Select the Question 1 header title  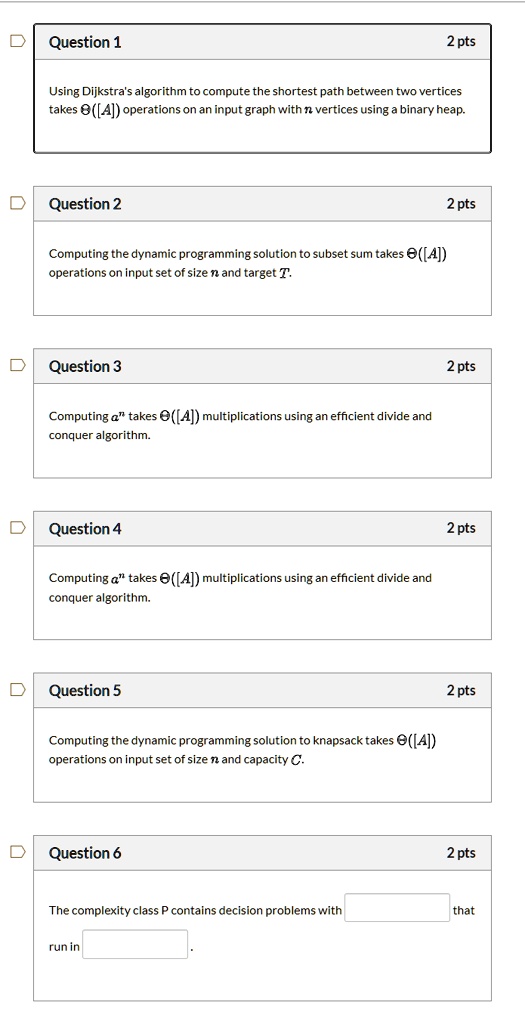pyautogui.click(x=86, y=42)
